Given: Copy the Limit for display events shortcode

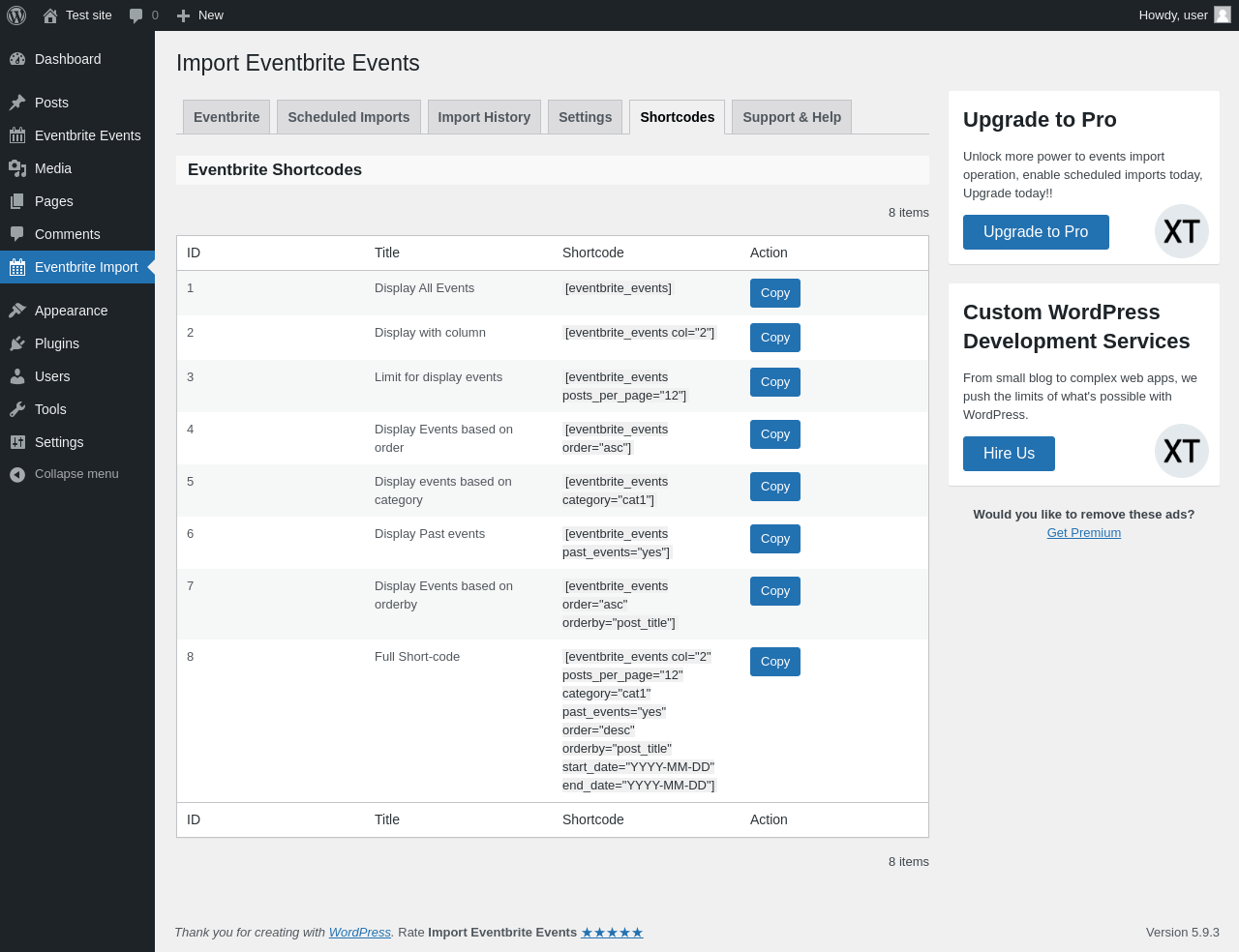Looking at the screenshot, I should (x=775, y=382).
